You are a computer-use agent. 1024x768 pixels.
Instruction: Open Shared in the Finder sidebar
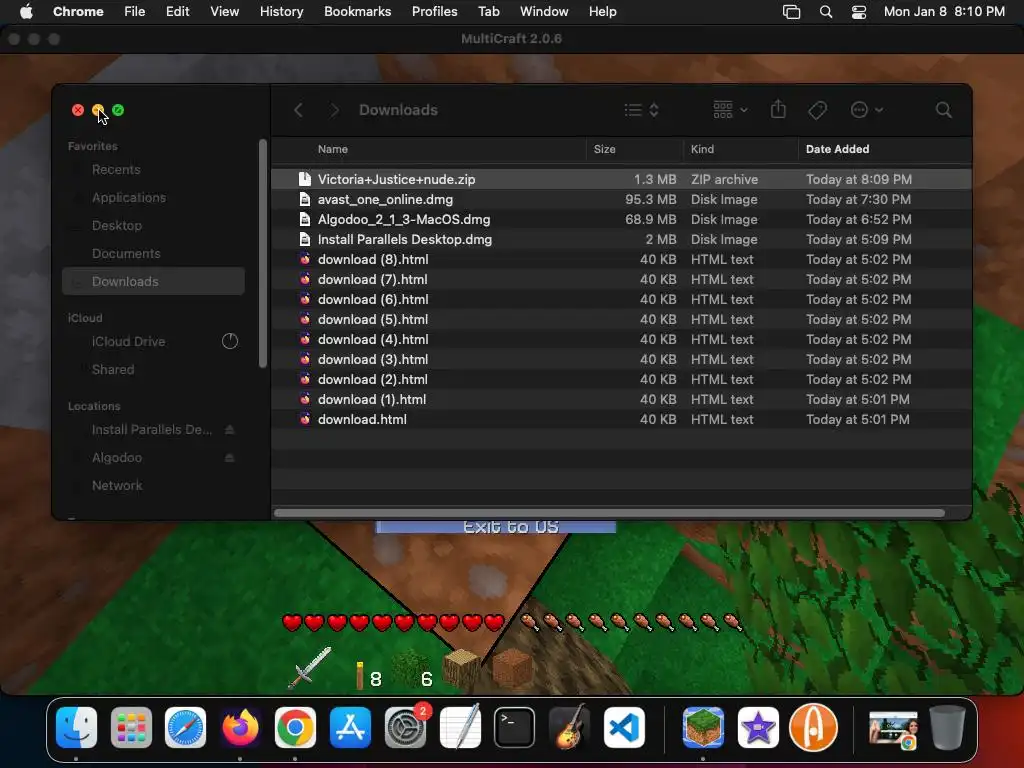coord(153,370)
